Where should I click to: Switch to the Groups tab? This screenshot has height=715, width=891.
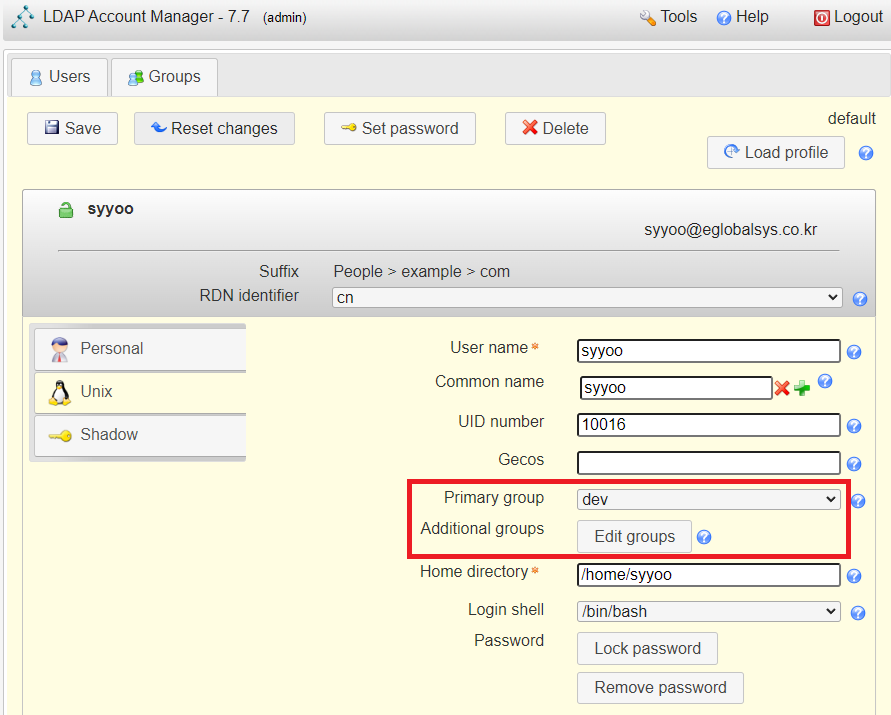163,76
